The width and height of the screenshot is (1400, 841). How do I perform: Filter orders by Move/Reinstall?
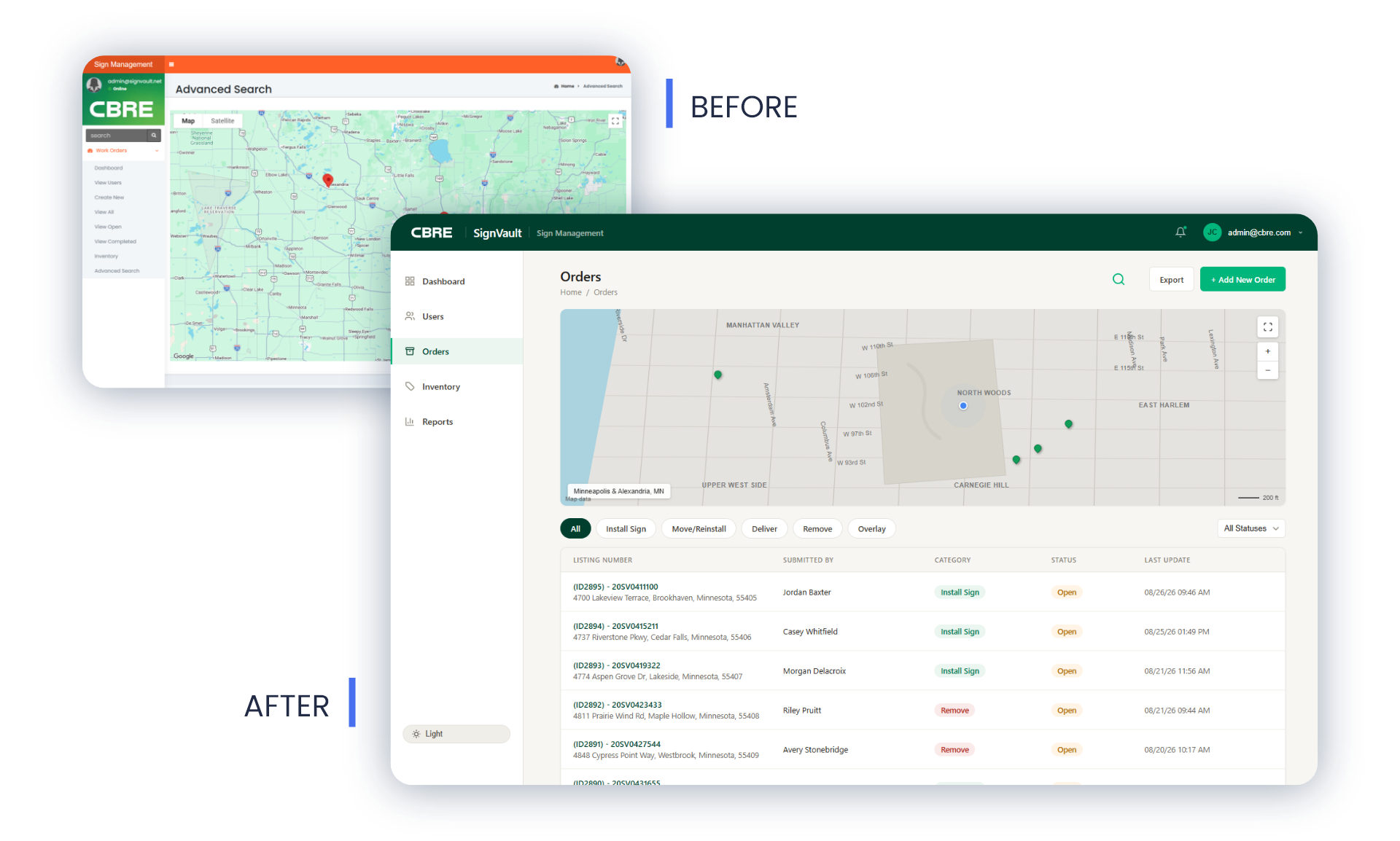(699, 529)
